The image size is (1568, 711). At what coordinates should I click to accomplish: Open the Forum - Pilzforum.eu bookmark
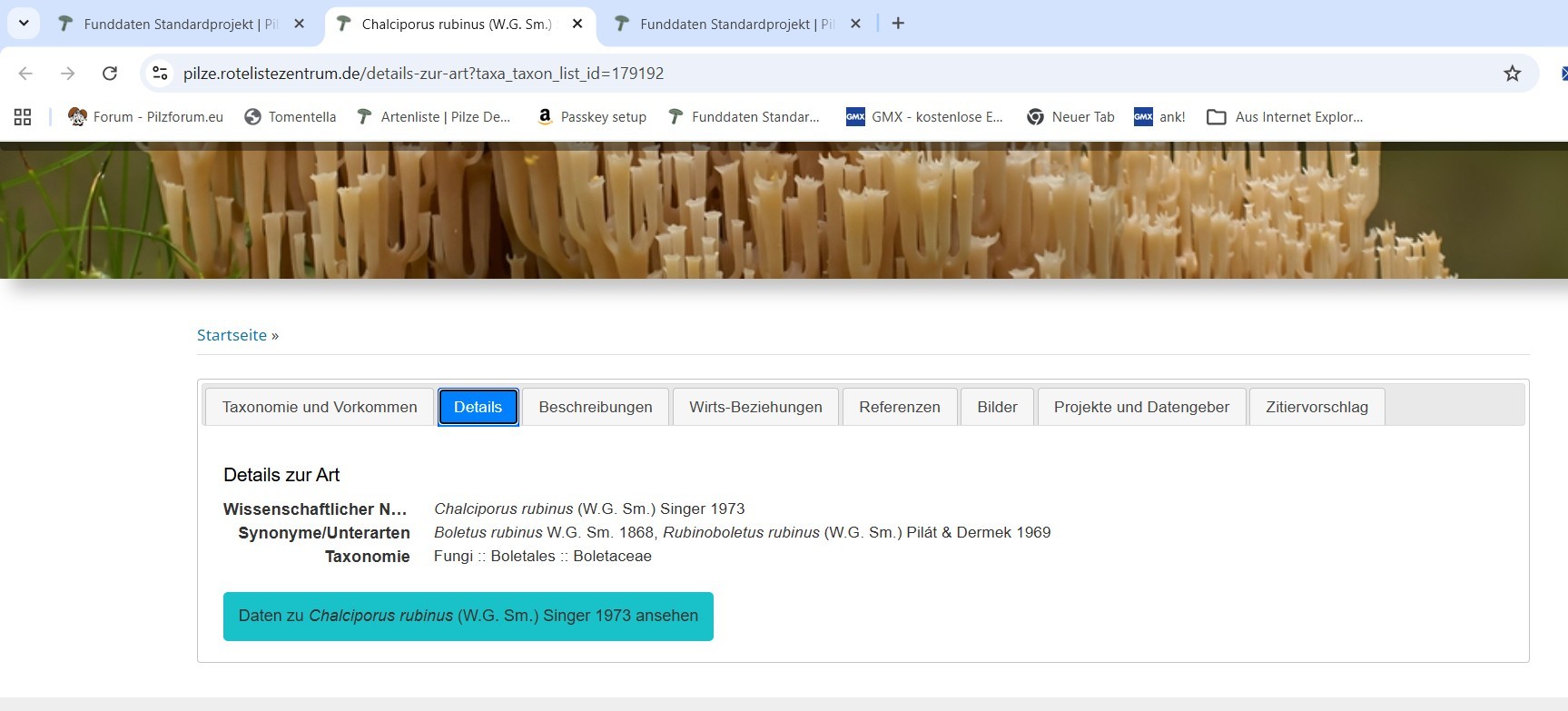tap(146, 117)
